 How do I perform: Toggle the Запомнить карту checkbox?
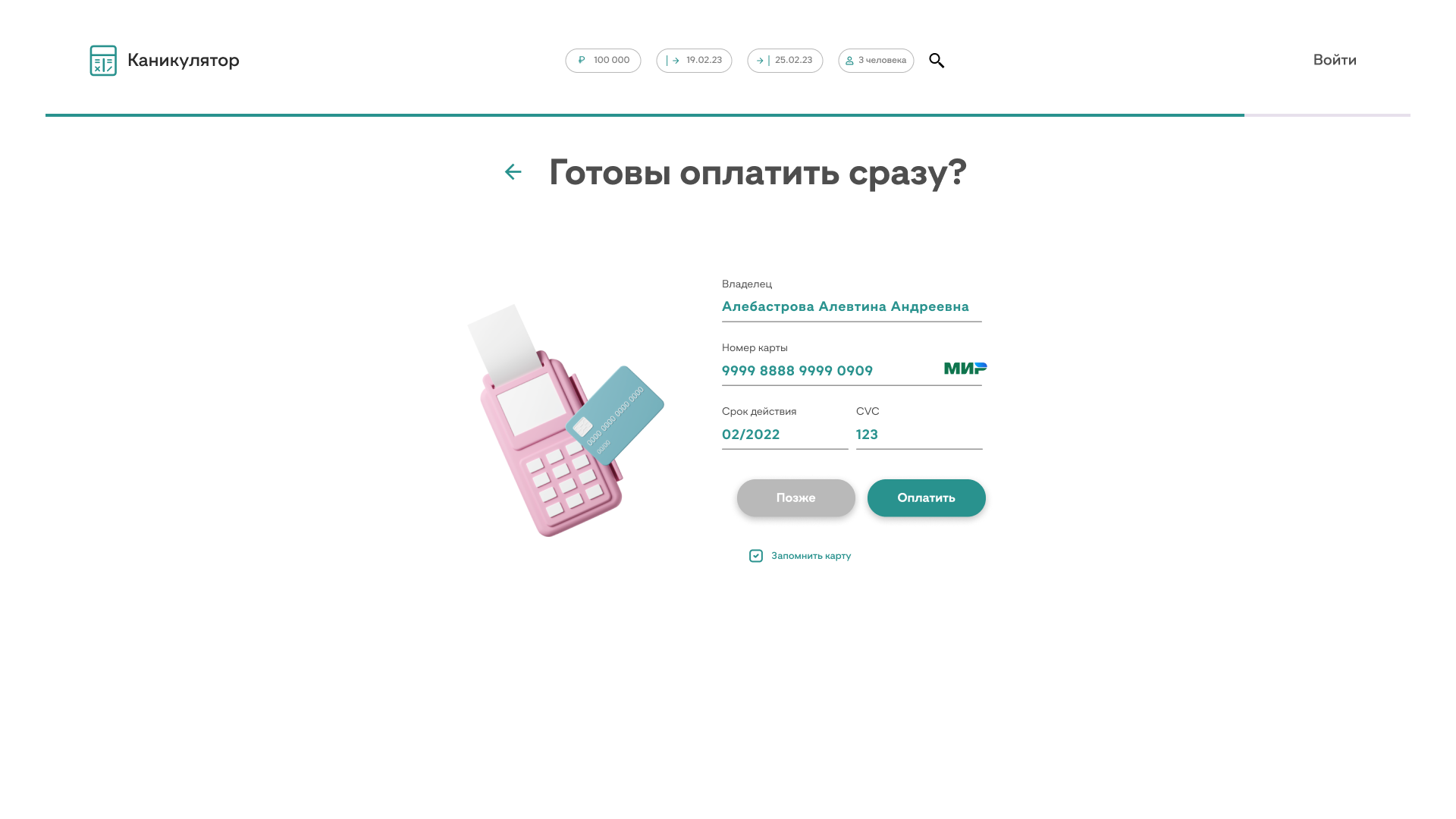(x=756, y=556)
